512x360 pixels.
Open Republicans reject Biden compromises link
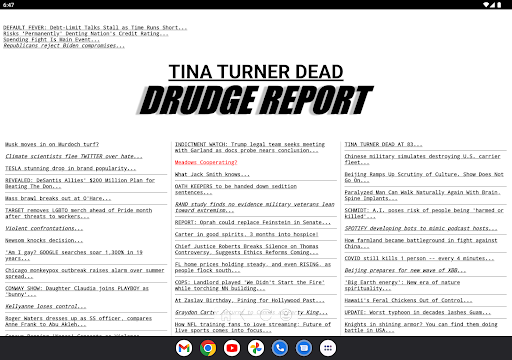(x=64, y=46)
